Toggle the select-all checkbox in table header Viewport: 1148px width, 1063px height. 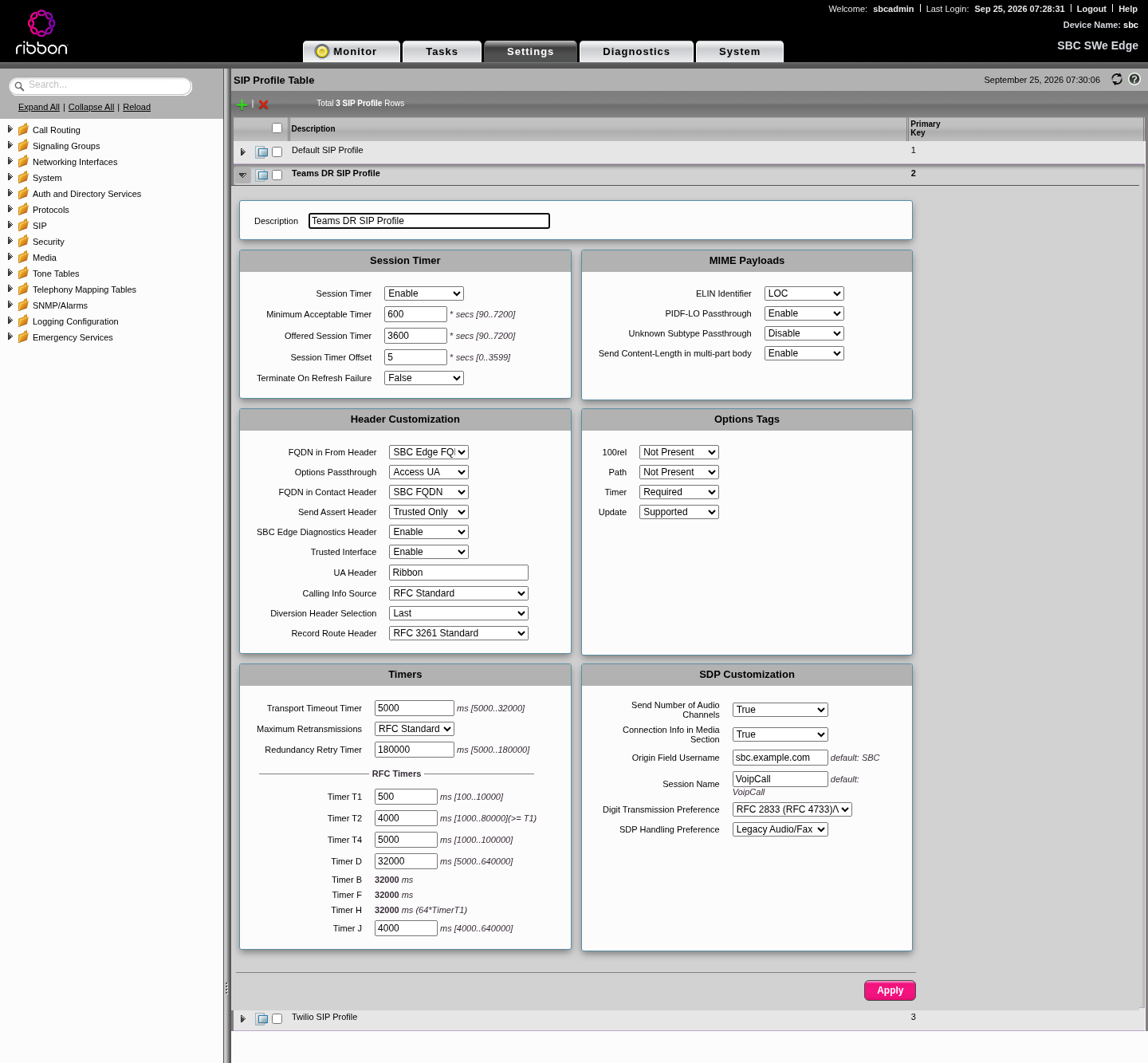[277, 128]
